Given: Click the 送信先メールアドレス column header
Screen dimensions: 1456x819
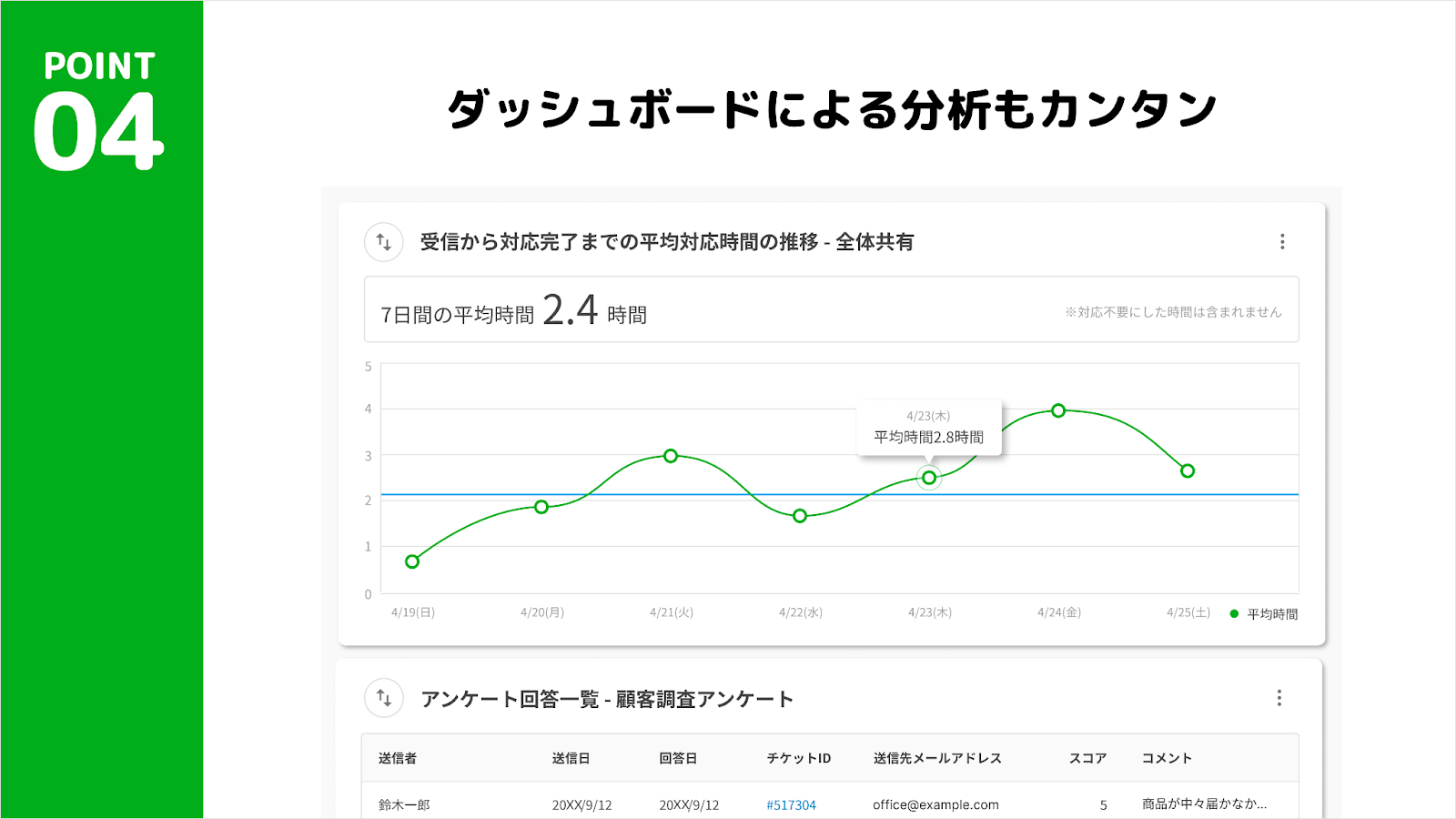Looking at the screenshot, I should (x=937, y=758).
